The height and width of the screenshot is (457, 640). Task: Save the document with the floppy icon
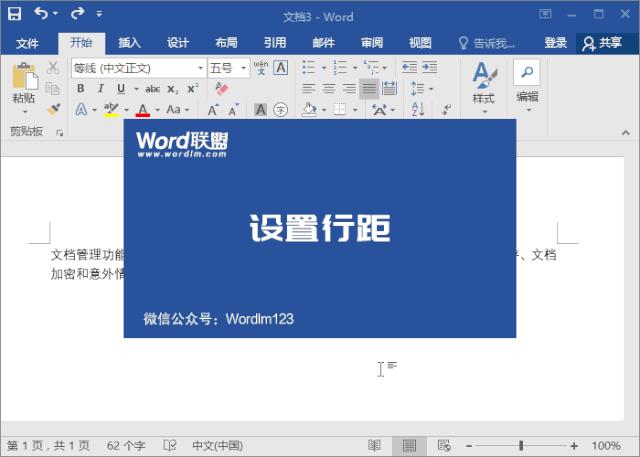(14, 14)
